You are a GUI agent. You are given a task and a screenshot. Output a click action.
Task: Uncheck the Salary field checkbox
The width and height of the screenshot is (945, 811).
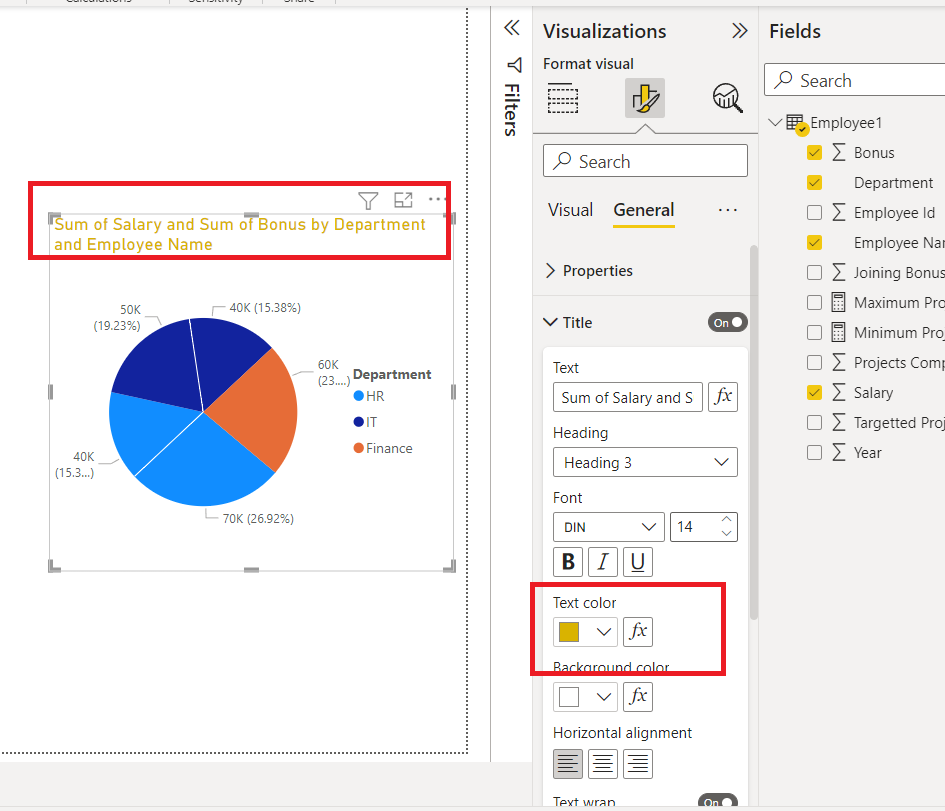point(814,393)
